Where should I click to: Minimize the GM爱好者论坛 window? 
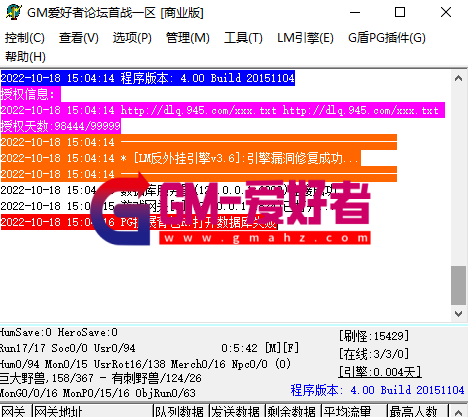click(x=355, y=13)
